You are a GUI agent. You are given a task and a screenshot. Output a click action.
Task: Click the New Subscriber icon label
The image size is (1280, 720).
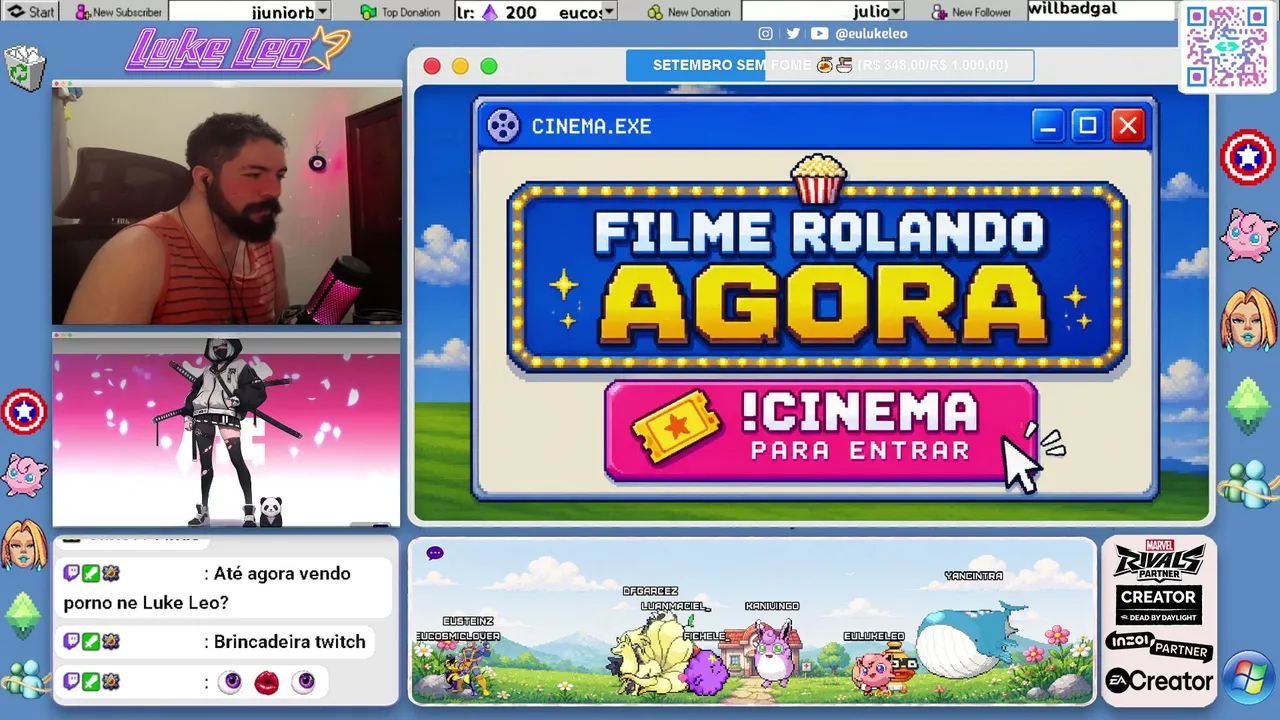point(118,12)
